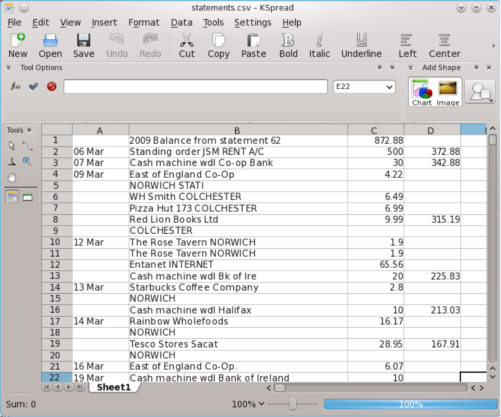Viewport: 501px width, 417px height.
Task: Select the pan hand tool
Action: 12,177
